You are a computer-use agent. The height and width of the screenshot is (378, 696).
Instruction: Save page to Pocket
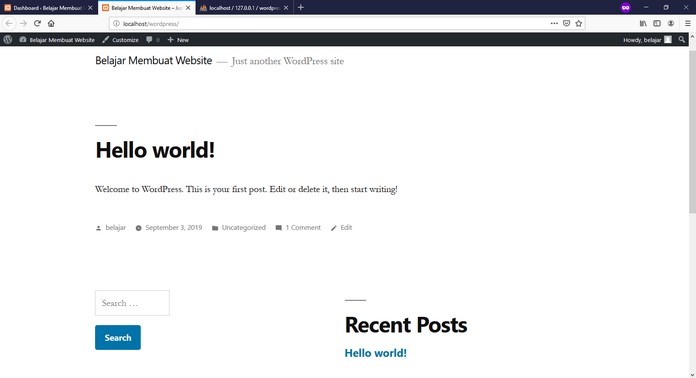[566, 24]
